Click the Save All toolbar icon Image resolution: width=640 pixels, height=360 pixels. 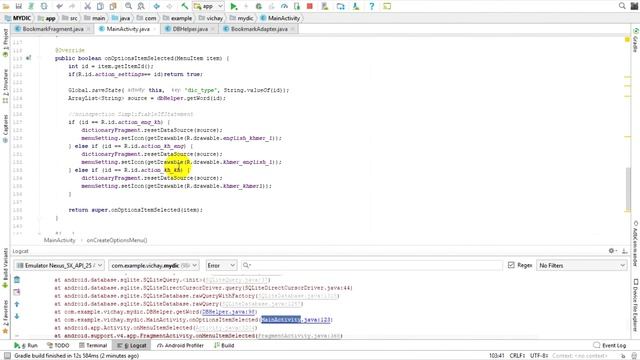(x=18, y=6)
